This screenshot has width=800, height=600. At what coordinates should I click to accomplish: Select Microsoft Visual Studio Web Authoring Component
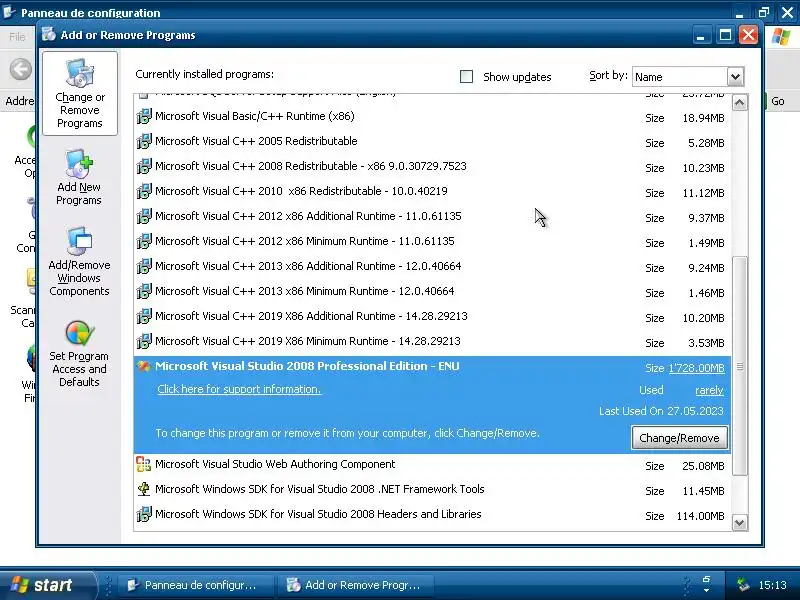click(432, 464)
